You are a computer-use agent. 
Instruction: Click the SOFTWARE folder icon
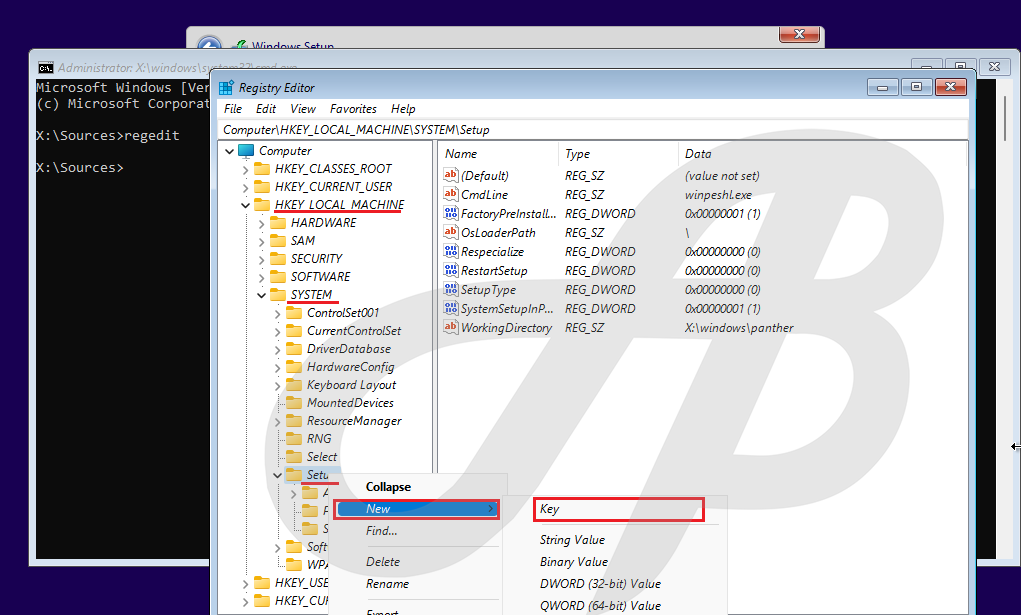point(278,277)
